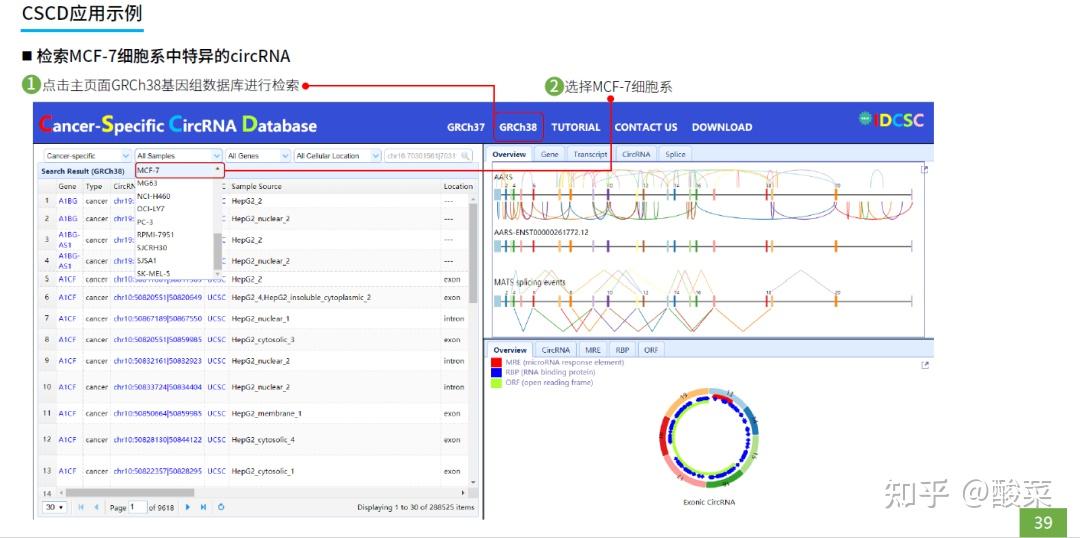Open gene link A1CF in row 6
The height and width of the screenshot is (538, 1080).
pyautogui.click(x=68, y=298)
